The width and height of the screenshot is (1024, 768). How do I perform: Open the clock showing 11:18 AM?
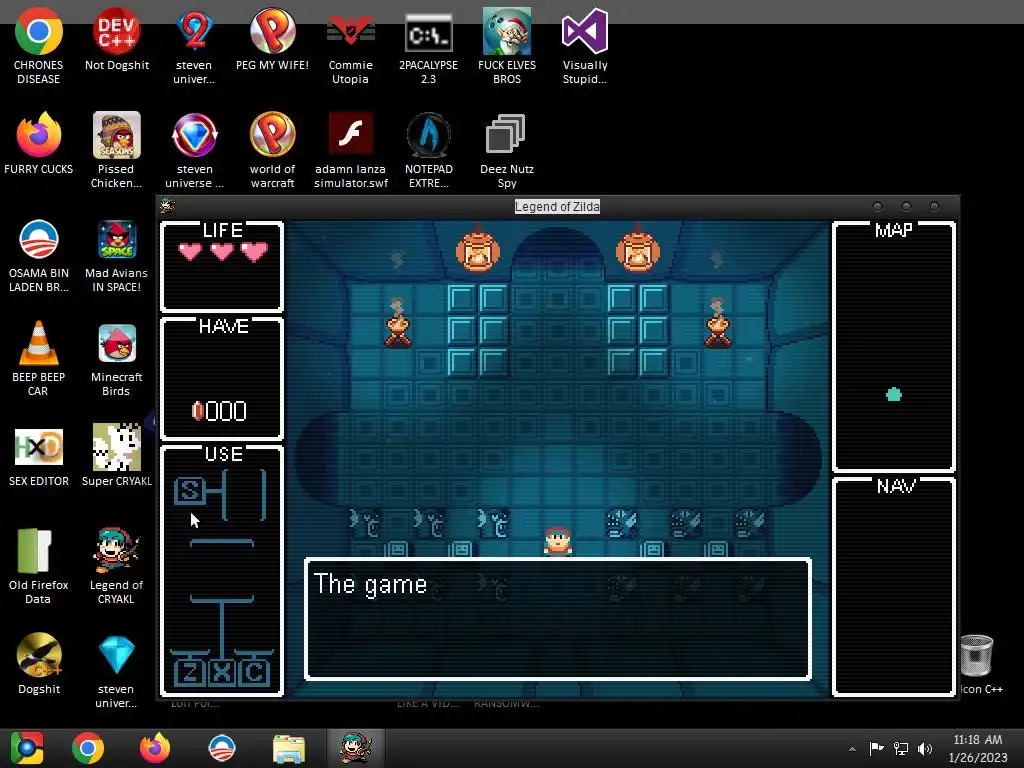(978, 748)
